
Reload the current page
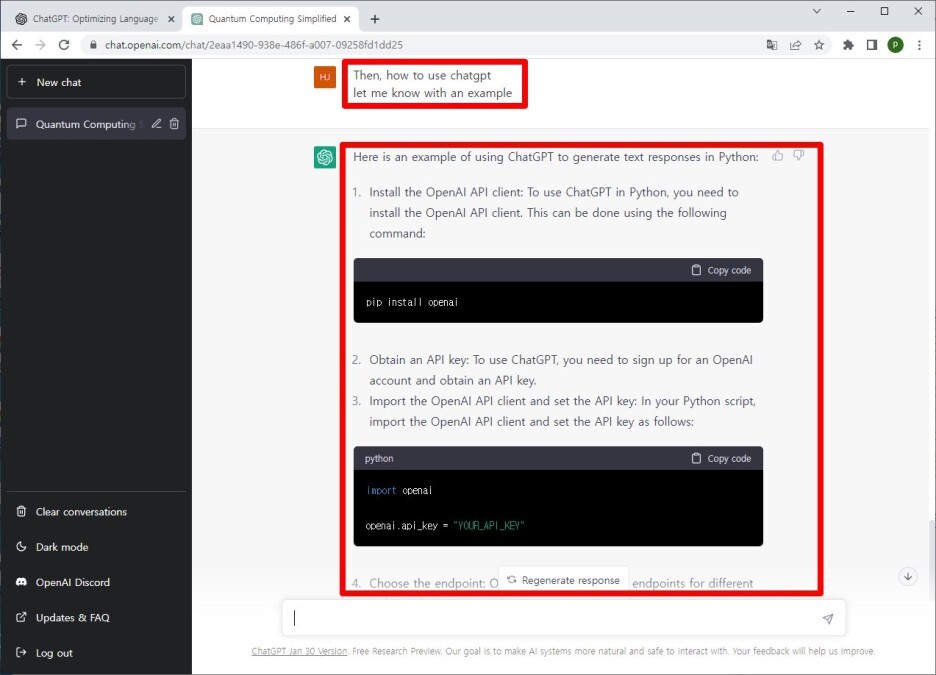(64, 45)
